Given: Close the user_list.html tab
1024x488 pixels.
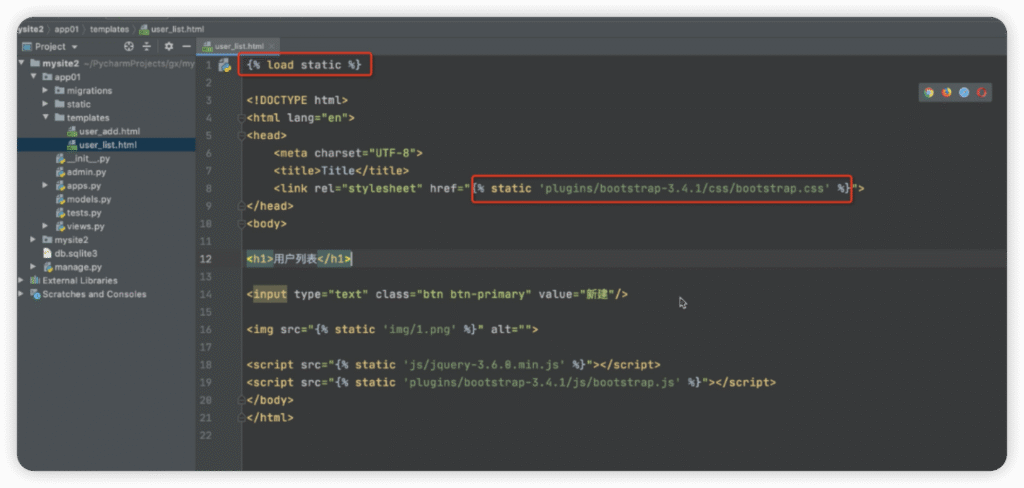Looking at the screenshot, I should coord(272,46).
